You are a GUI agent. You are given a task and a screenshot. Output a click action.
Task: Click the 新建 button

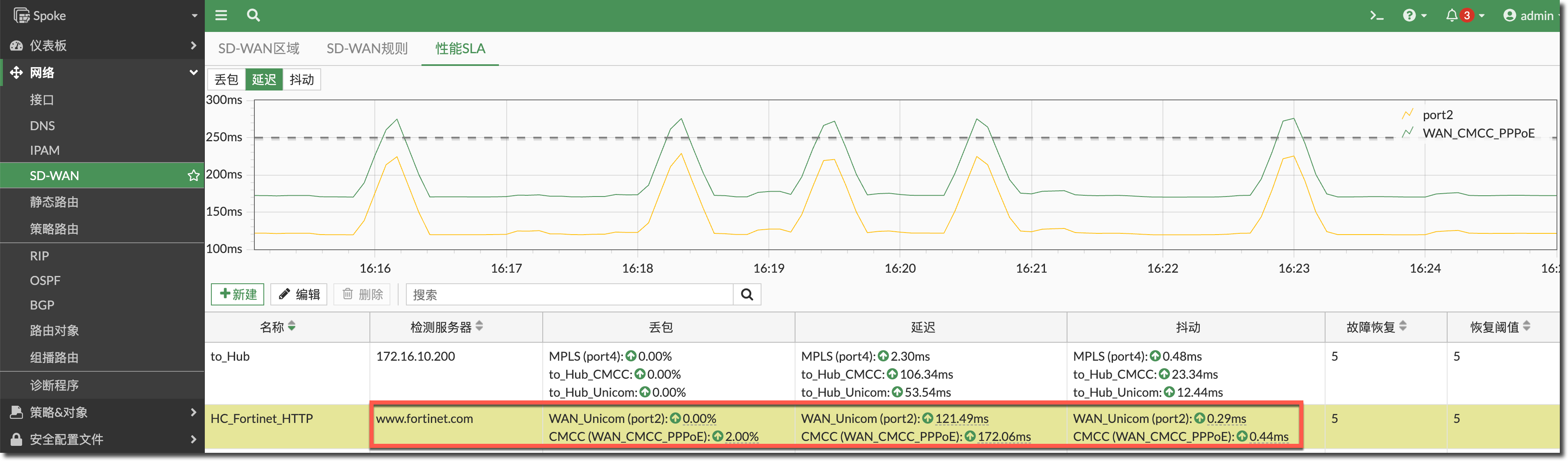click(x=238, y=294)
